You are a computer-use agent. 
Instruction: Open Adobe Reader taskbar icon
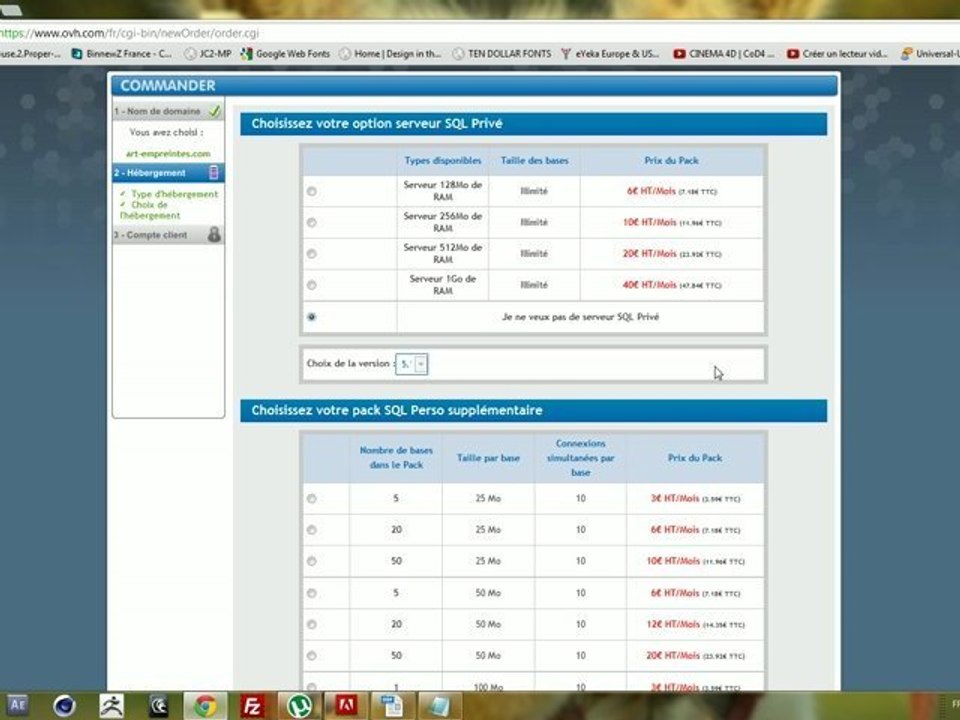[346, 706]
